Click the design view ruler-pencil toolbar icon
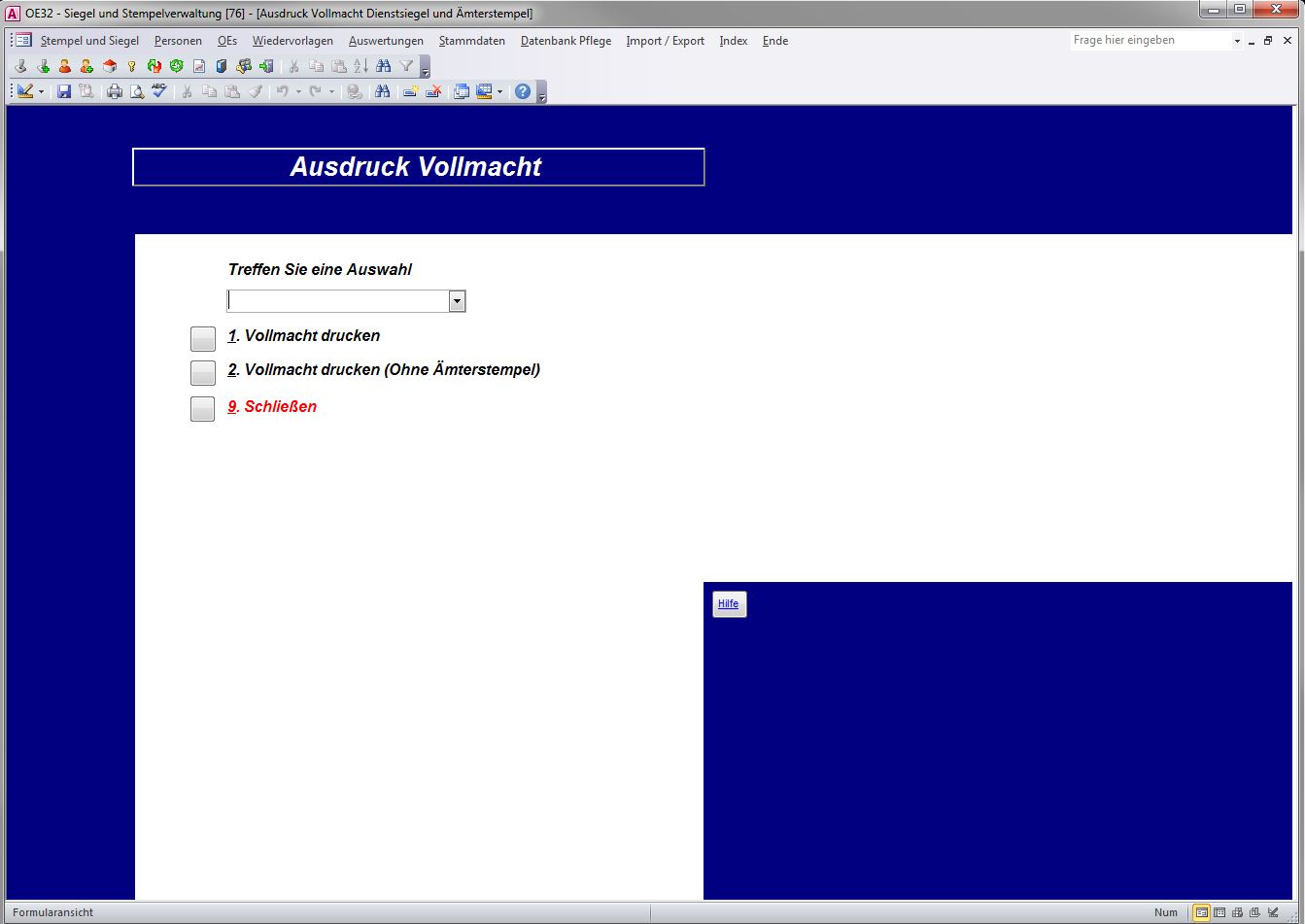Viewport: 1305px width, 924px height. (x=25, y=91)
